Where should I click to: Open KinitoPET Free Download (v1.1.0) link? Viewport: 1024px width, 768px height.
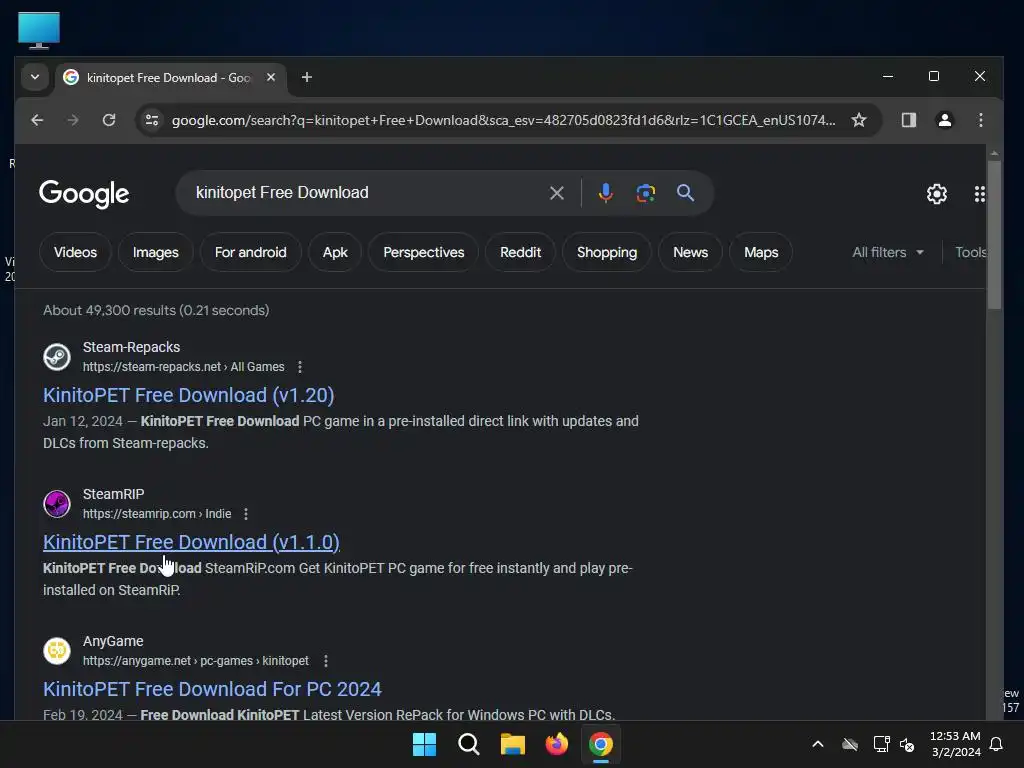[x=191, y=542]
